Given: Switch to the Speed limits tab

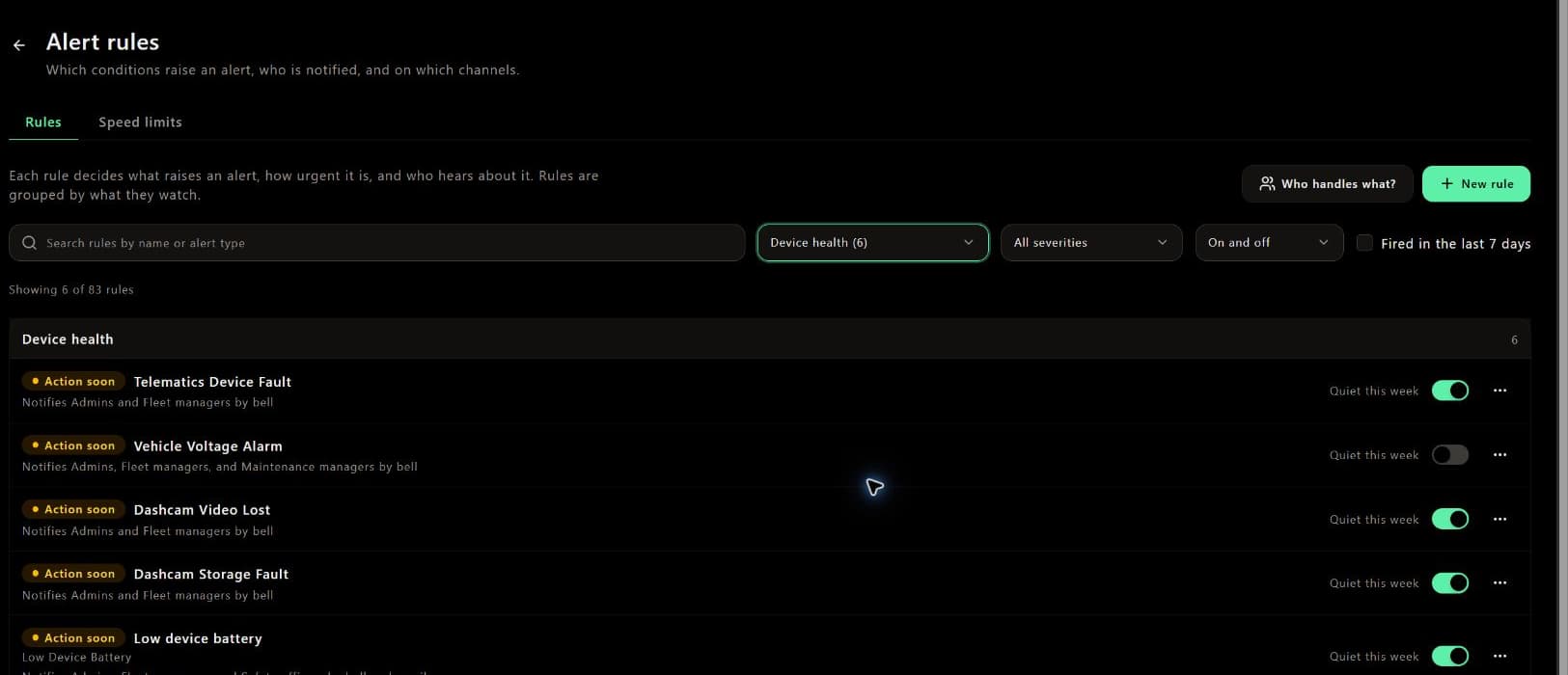Looking at the screenshot, I should pos(140,122).
